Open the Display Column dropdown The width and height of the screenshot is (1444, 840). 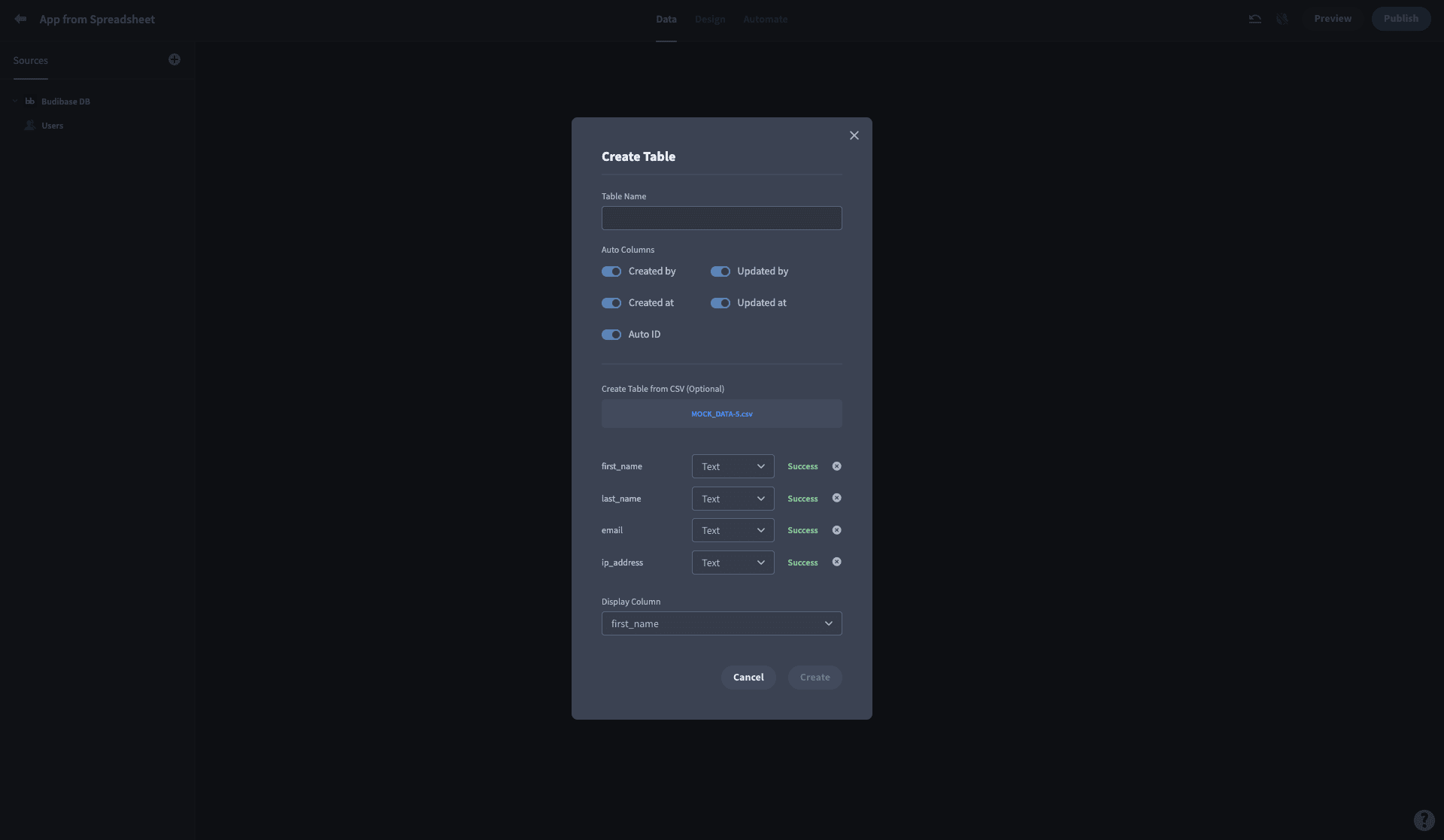coord(721,623)
